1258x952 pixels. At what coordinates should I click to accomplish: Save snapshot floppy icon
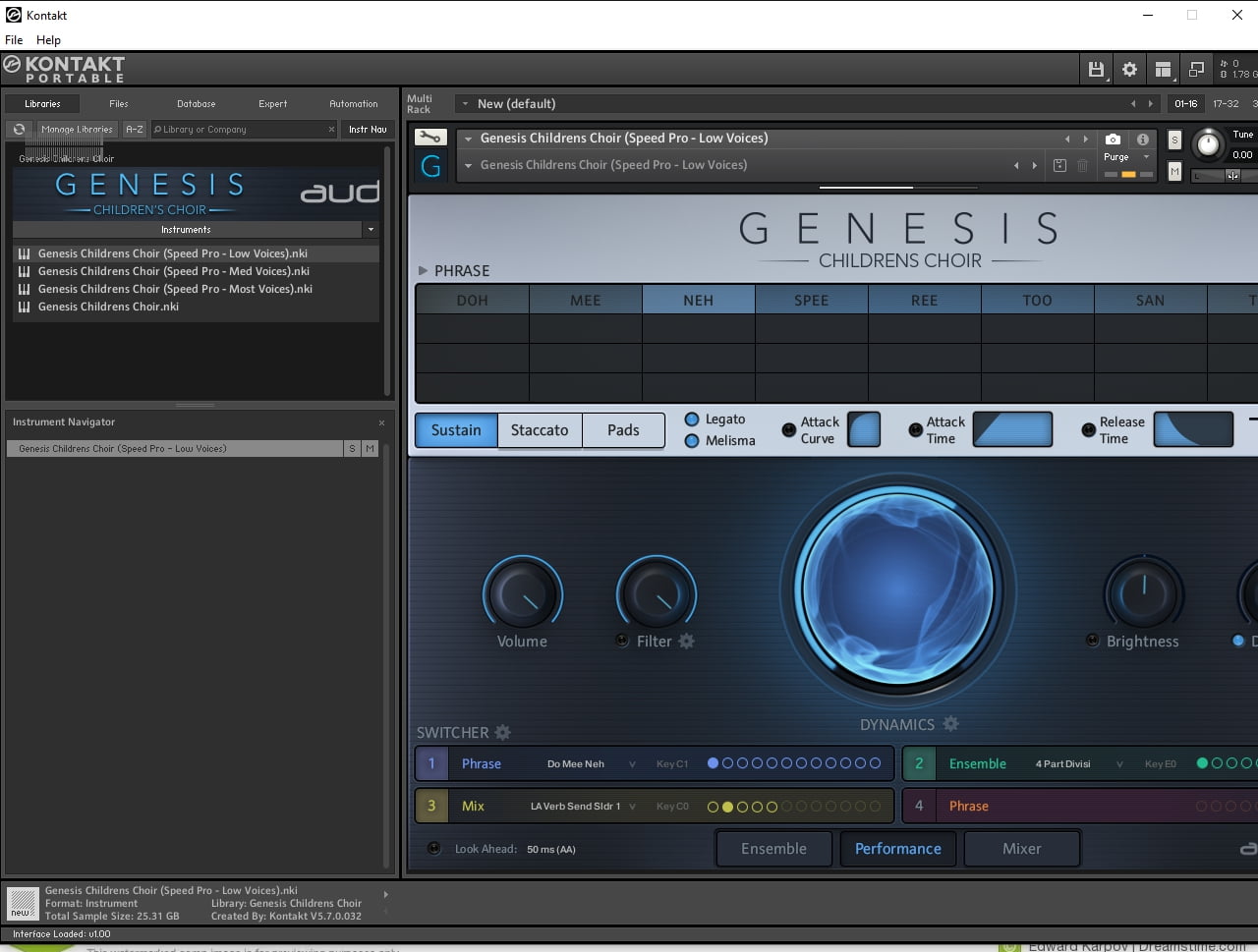coord(1059,165)
